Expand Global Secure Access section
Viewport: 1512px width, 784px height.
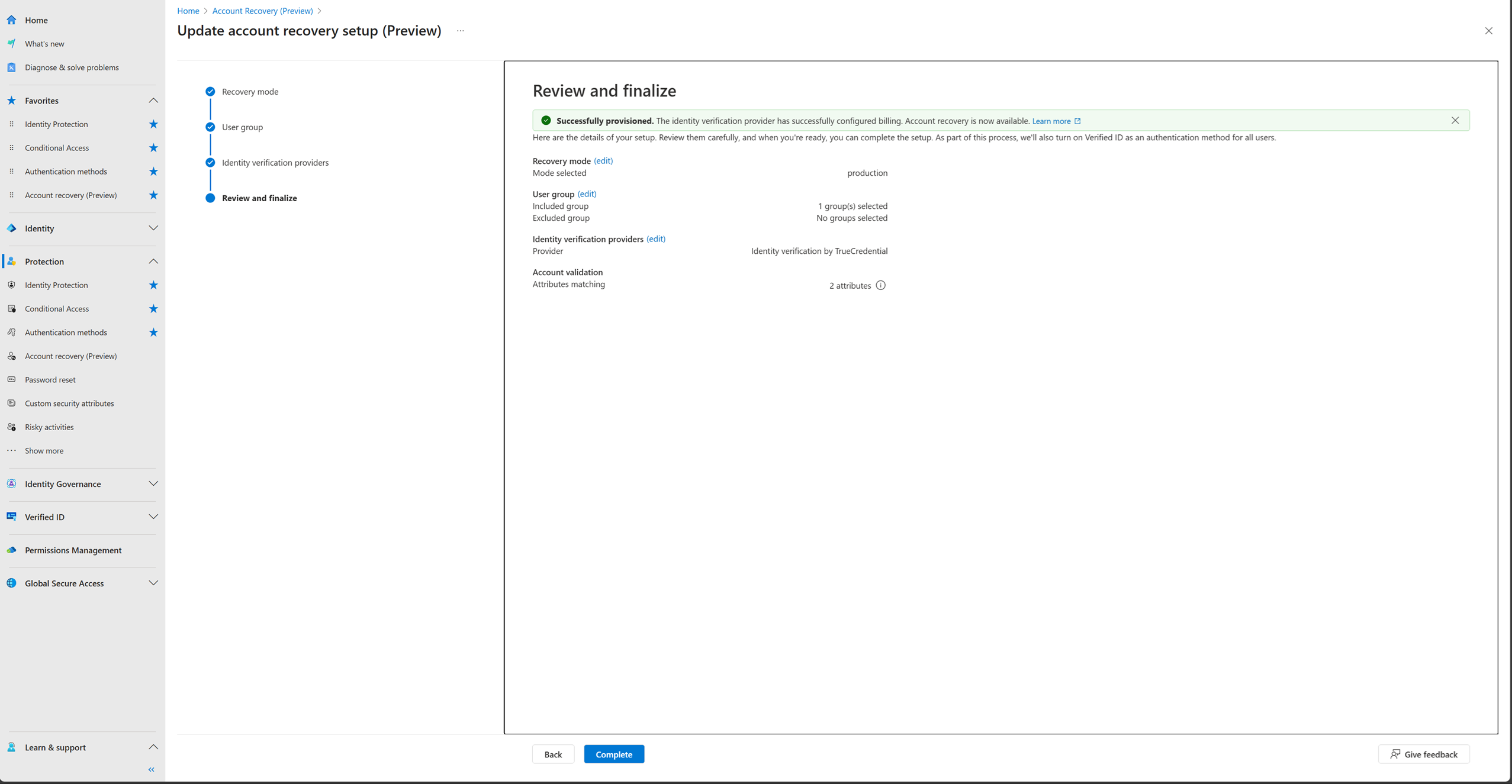[x=153, y=583]
